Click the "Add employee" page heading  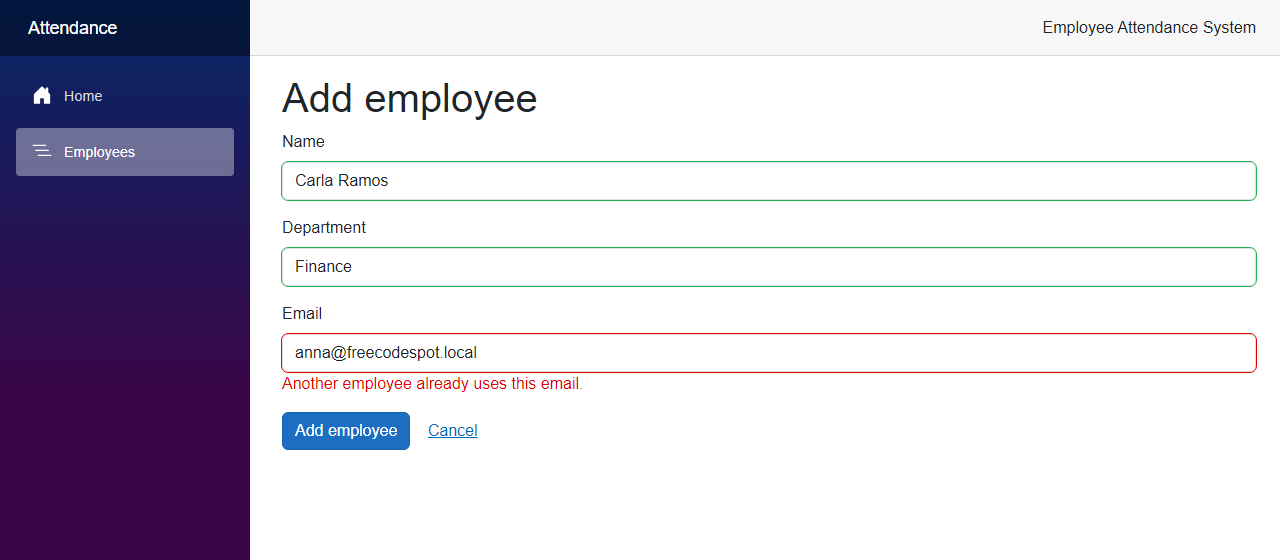point(410,98)
